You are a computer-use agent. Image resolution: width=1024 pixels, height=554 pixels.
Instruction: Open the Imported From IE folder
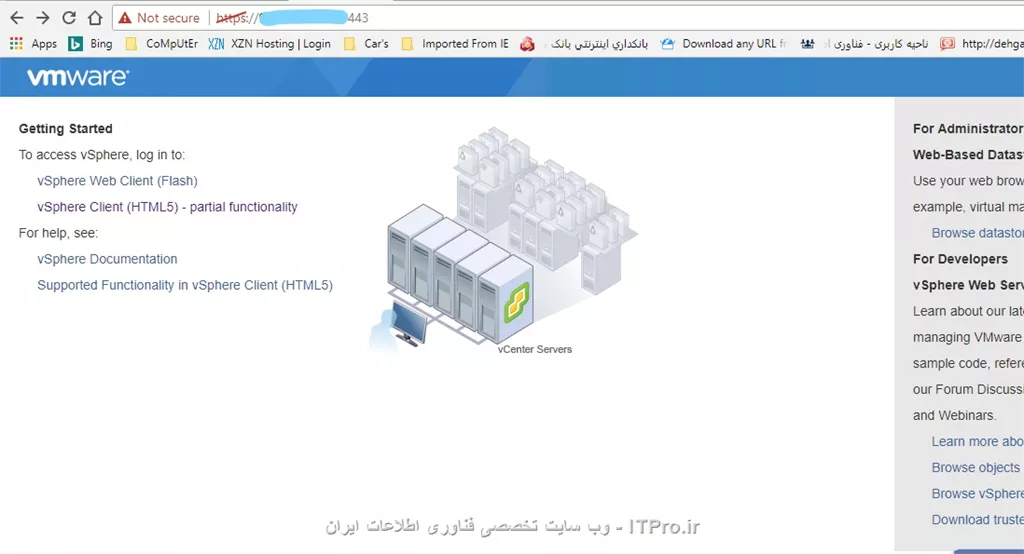455,44
